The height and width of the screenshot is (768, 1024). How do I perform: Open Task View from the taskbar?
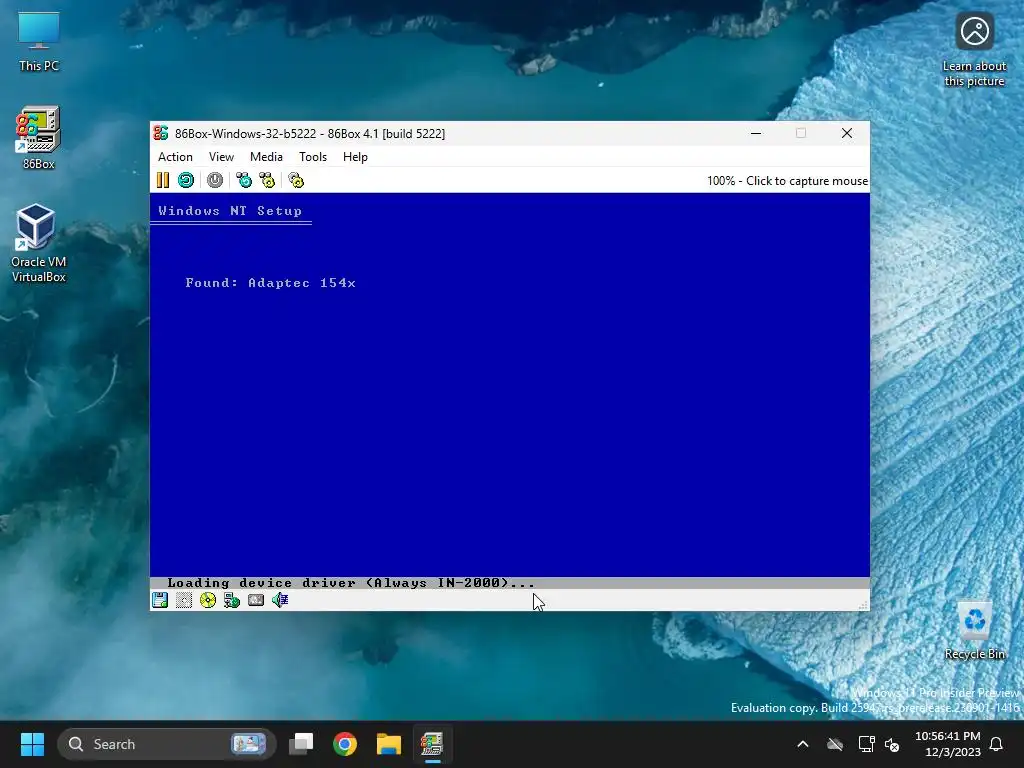[301, 744]
